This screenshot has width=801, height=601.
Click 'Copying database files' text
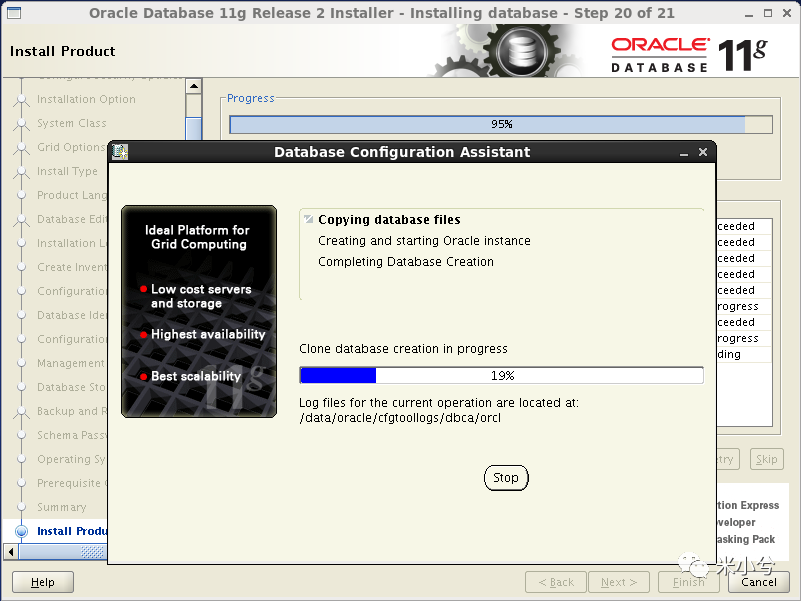[389, 220]
